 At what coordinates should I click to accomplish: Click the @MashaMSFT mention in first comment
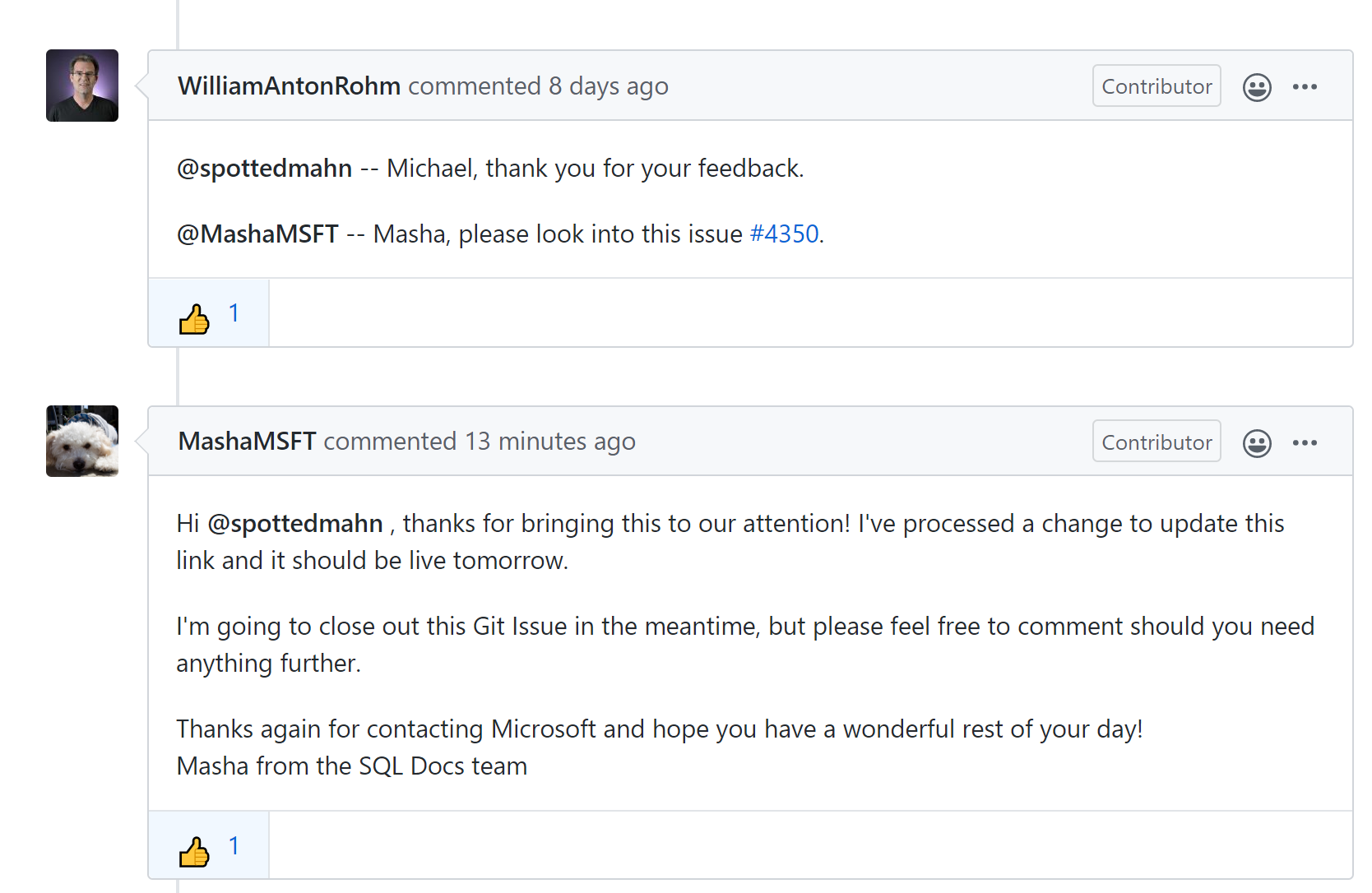pos(257,234)
